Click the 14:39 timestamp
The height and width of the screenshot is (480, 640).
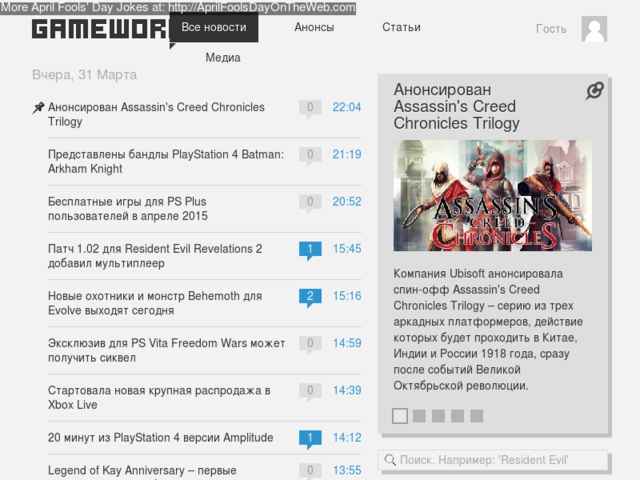tap(347, 390)
